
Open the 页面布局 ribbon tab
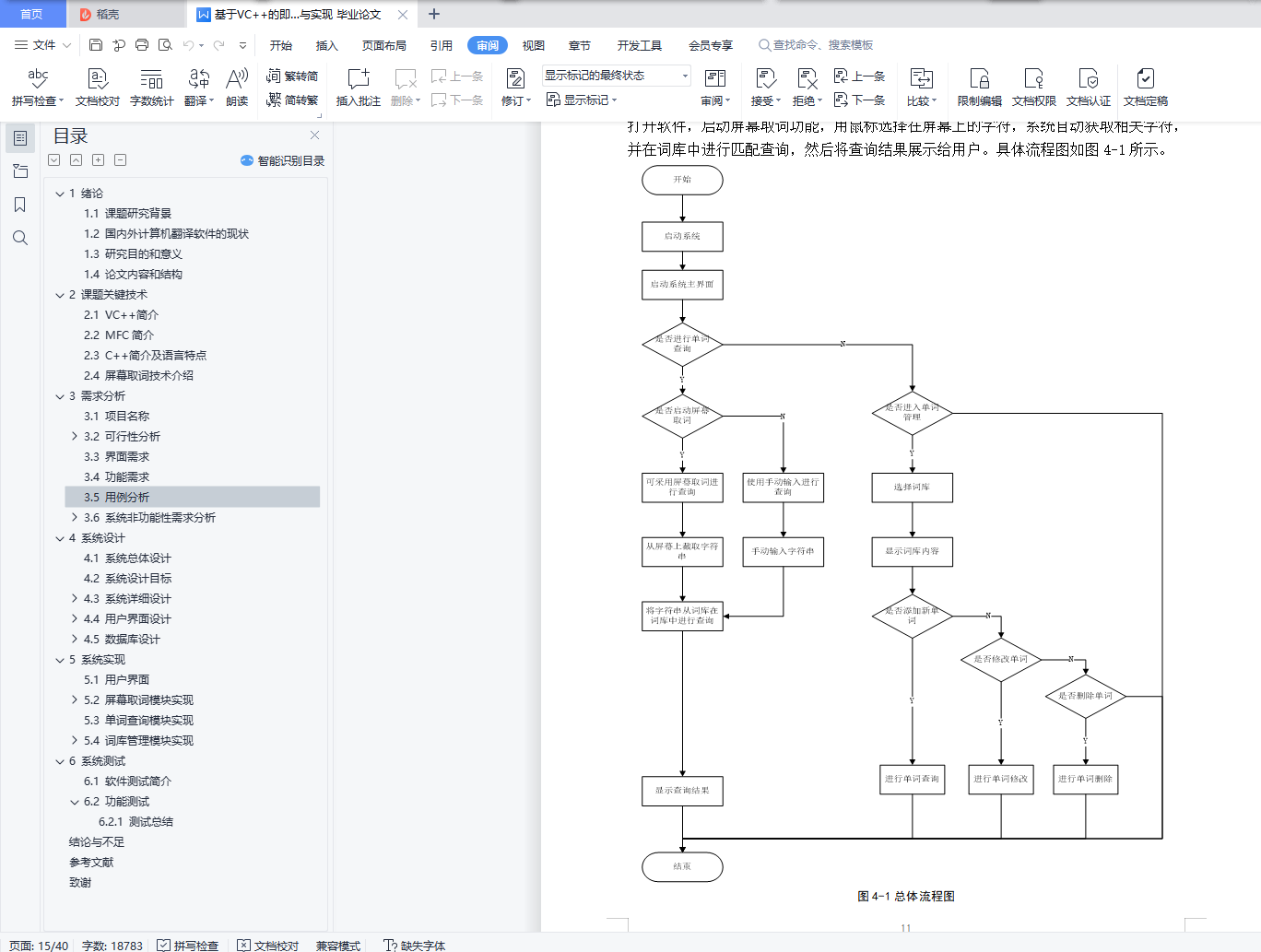pos(384,45)
